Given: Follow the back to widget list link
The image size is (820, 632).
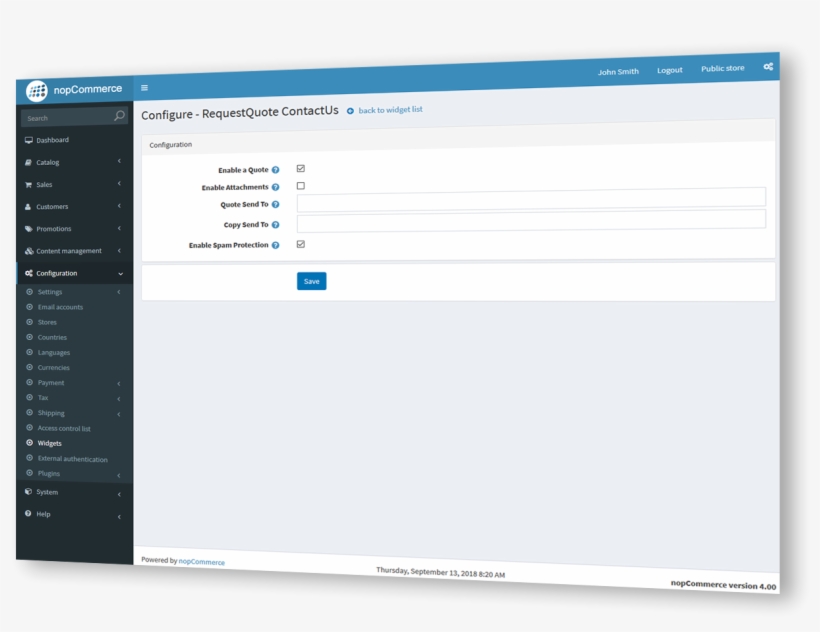Looking at the screenshot, I should pos(389,110).
